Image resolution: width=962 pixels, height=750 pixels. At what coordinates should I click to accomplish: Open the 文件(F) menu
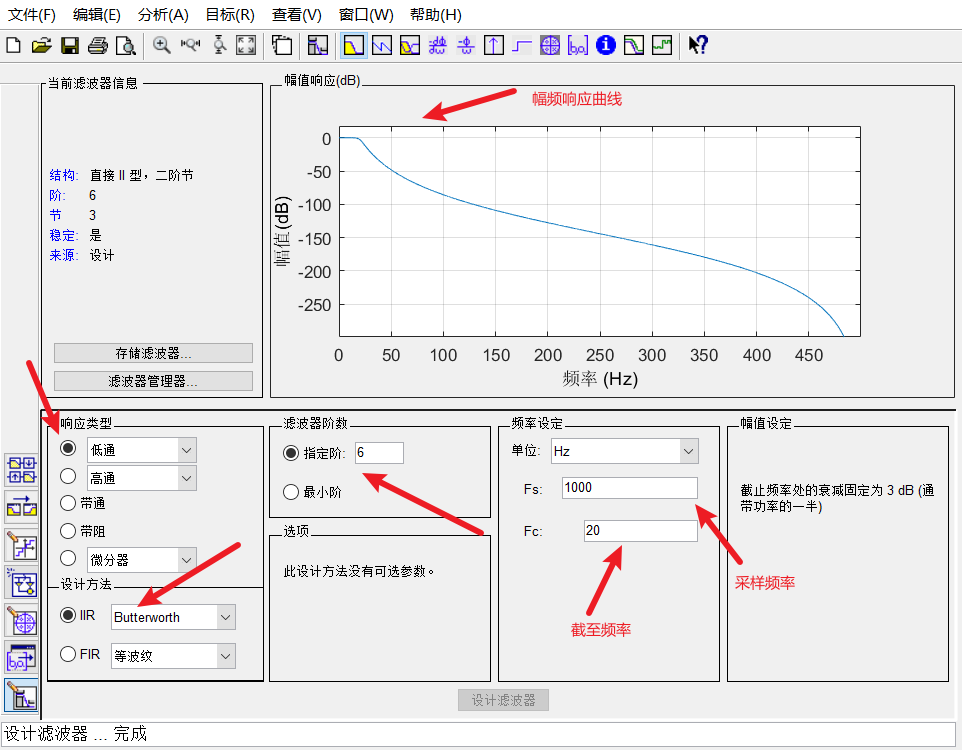[x=31, y=15]
